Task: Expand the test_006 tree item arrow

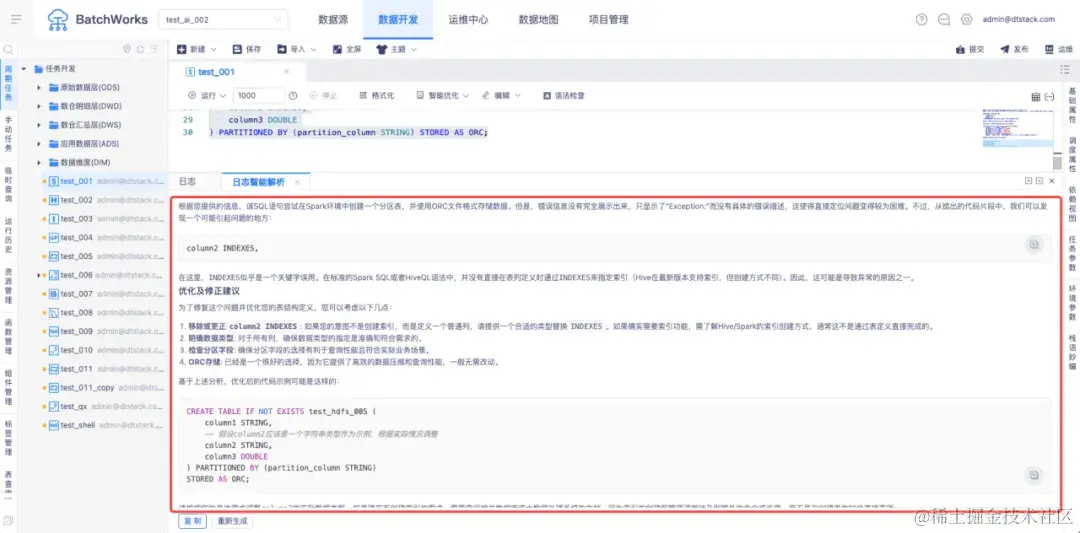Action: 39,275
